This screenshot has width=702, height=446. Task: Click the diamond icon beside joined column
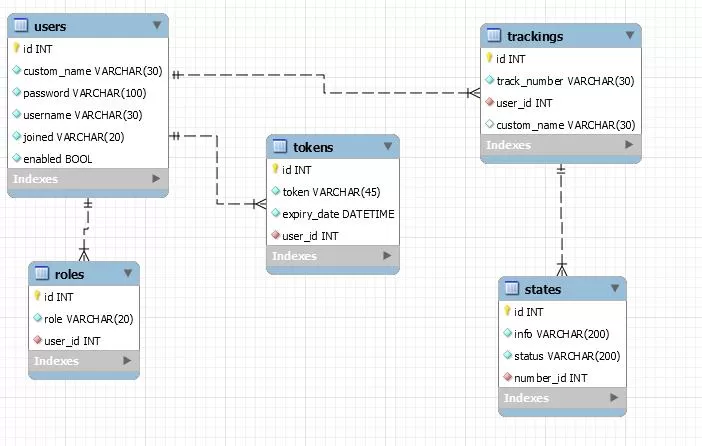pos(17,136)
